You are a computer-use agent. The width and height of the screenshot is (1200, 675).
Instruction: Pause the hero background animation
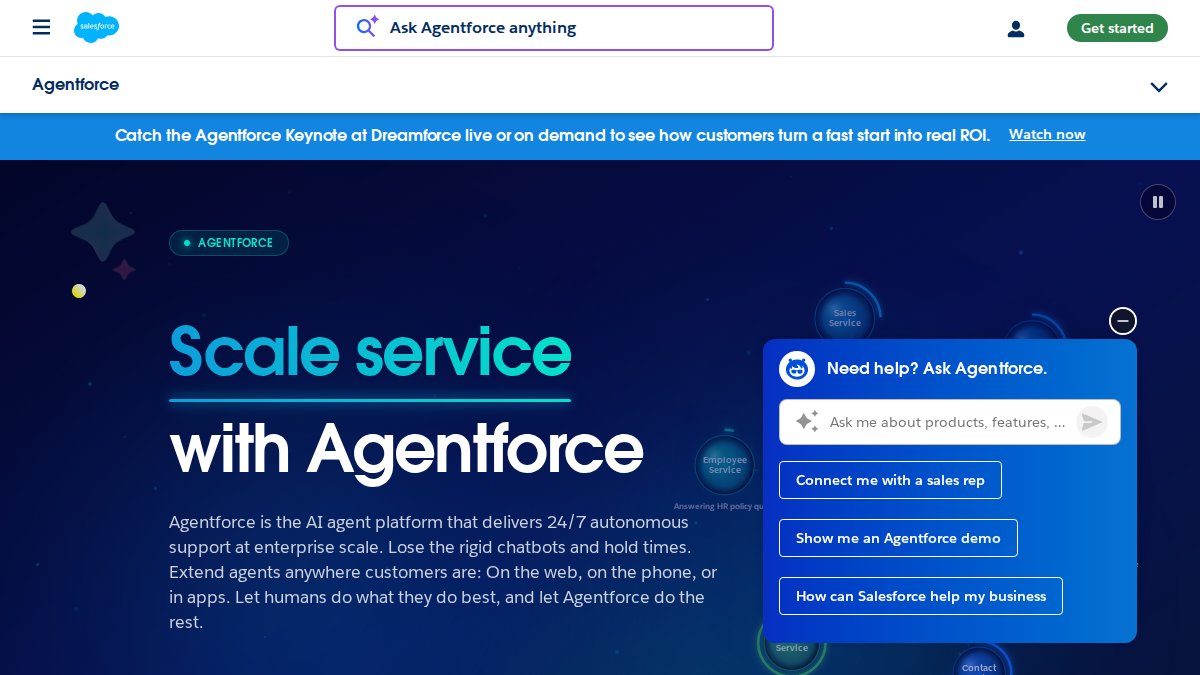(1158, 202)
